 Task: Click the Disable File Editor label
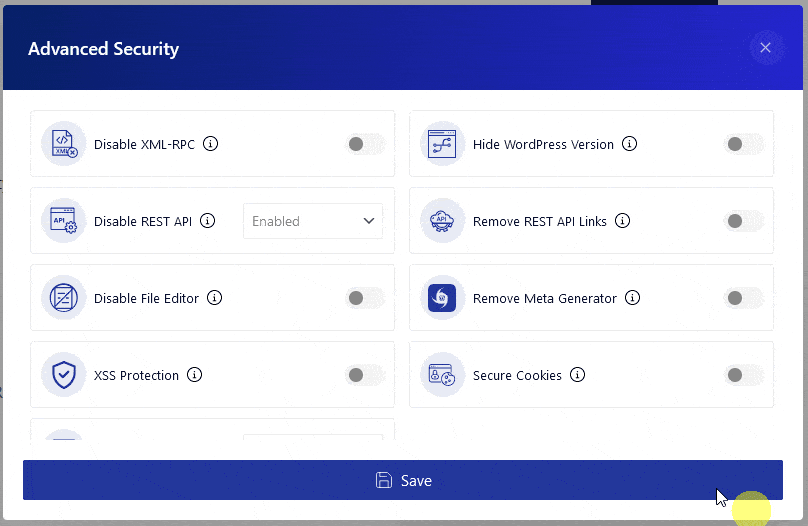coord(146,298)
